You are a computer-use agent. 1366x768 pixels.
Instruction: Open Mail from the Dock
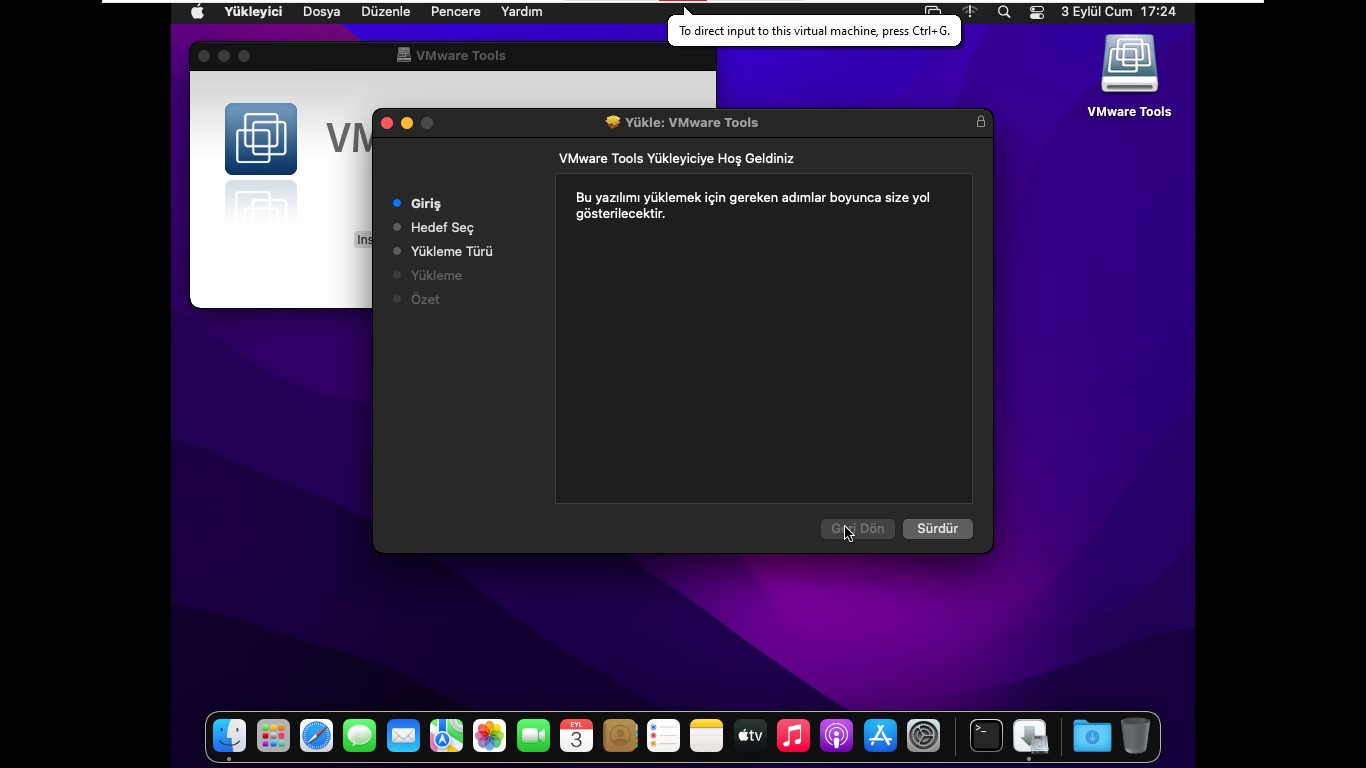click(403, 737)
